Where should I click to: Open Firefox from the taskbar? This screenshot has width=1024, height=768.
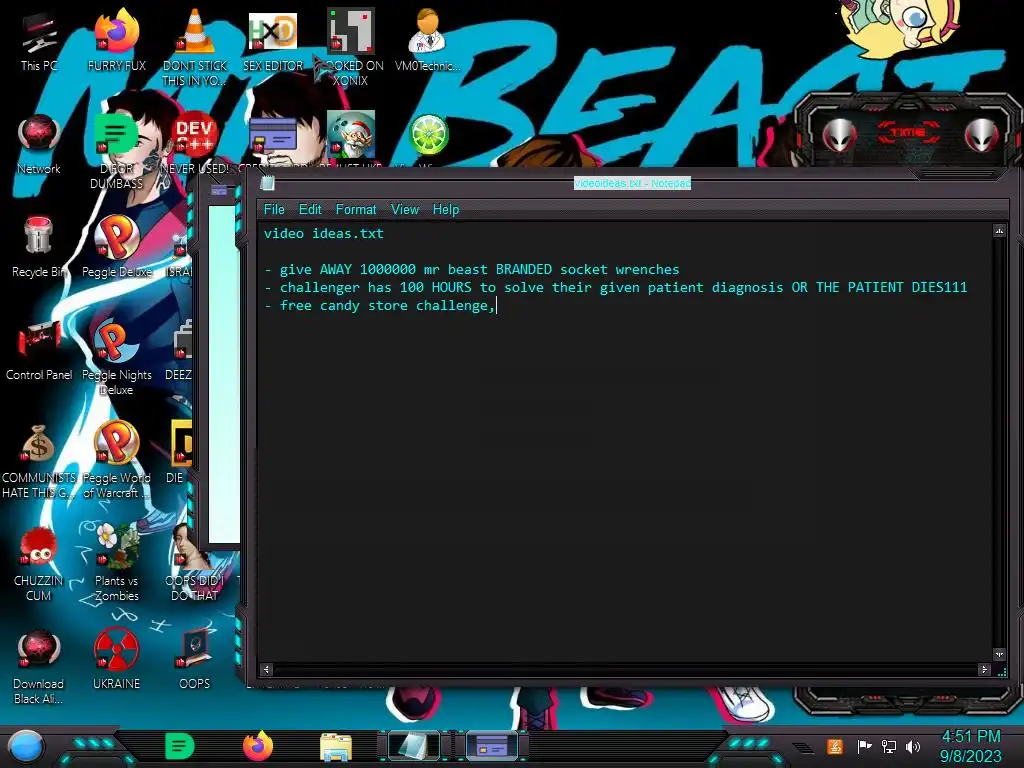pyautogui.click(x=258, y=746)
